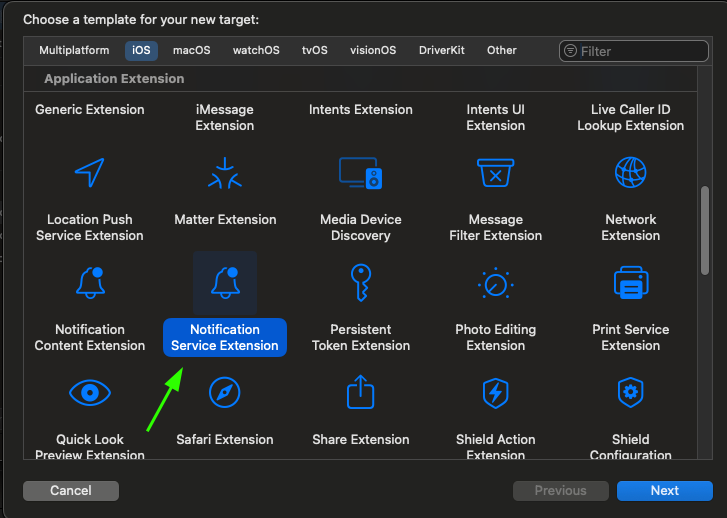Focus the Filter text field
This screenshot has height=518, width=727.
coord(634,51)
